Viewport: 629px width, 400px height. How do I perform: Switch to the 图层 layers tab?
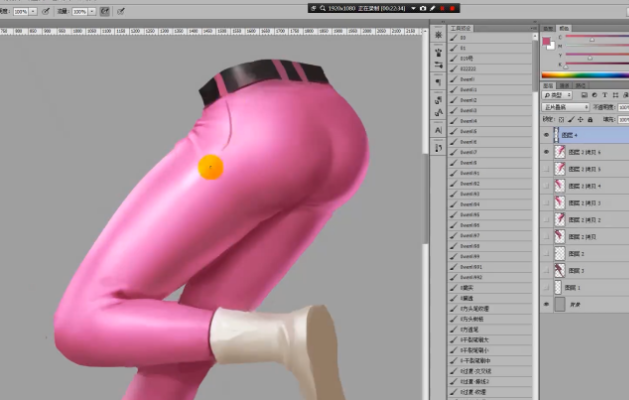click(548, 85)
